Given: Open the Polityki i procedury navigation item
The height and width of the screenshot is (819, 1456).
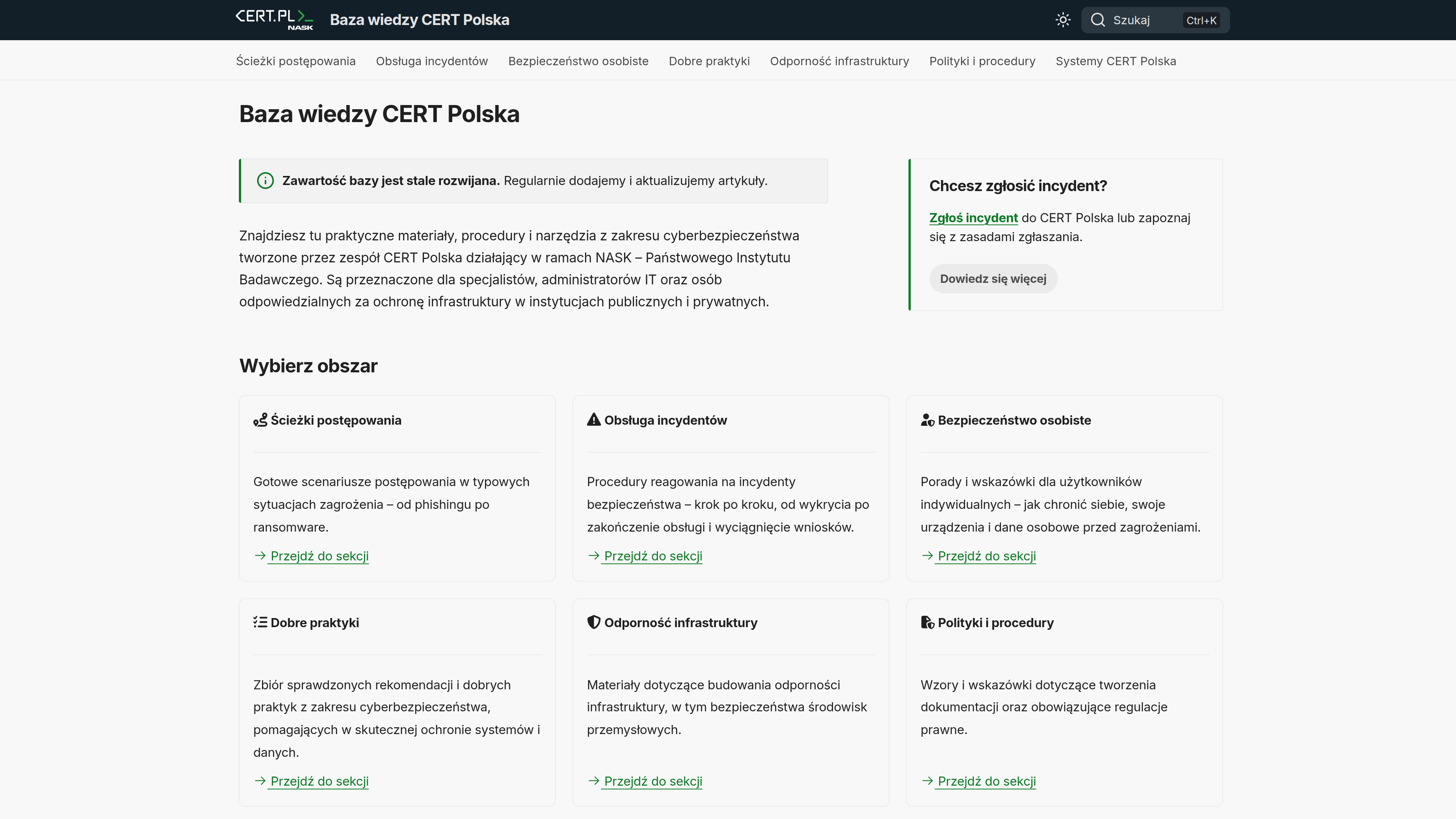Looking at the screenshot, I should click(x=982, y=61).
